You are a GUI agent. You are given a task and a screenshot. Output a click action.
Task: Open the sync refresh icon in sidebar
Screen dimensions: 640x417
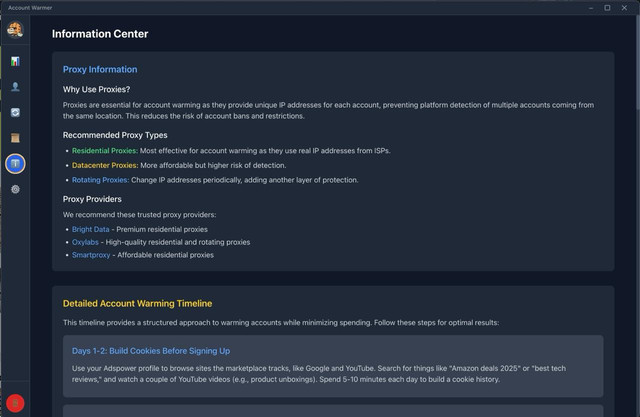pyautogui.click(x=15, y=112)
